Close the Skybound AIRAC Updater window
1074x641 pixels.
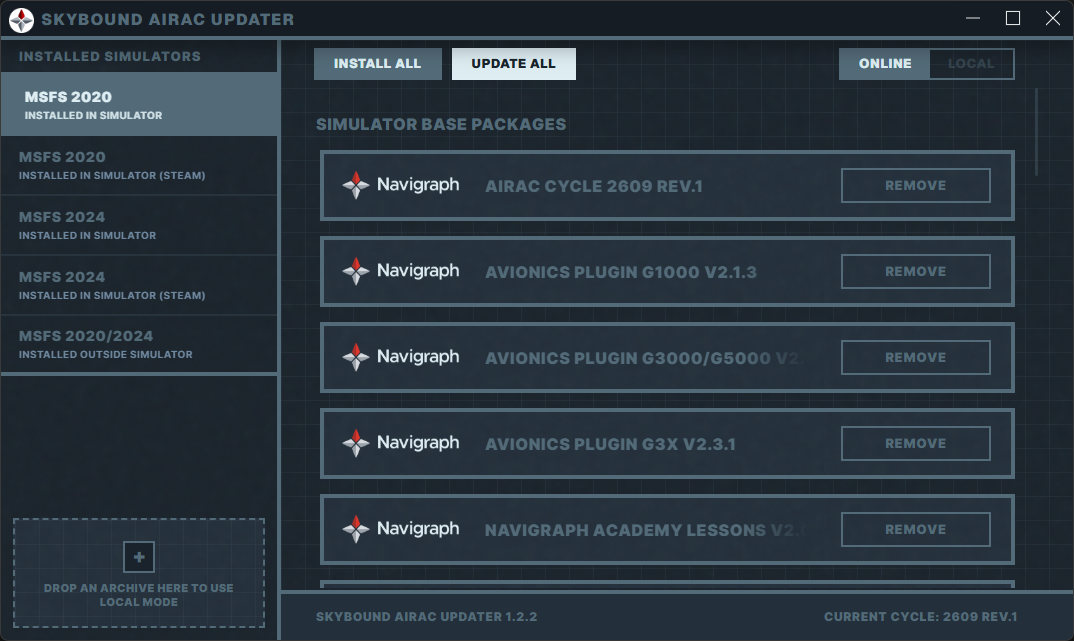[x=1053, y=18]
